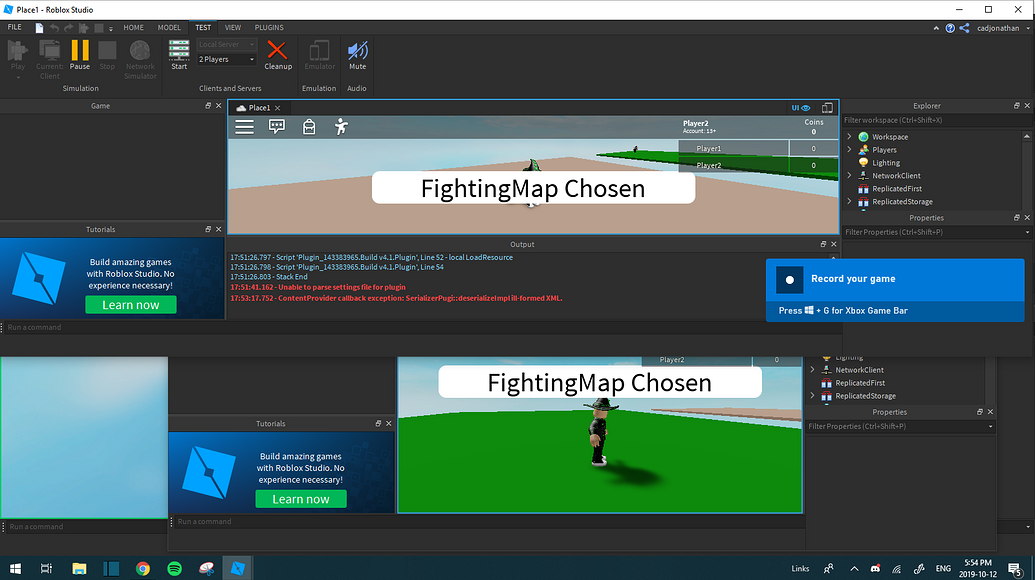Click the jump character icon in the viewport

[x=340, y=127]
